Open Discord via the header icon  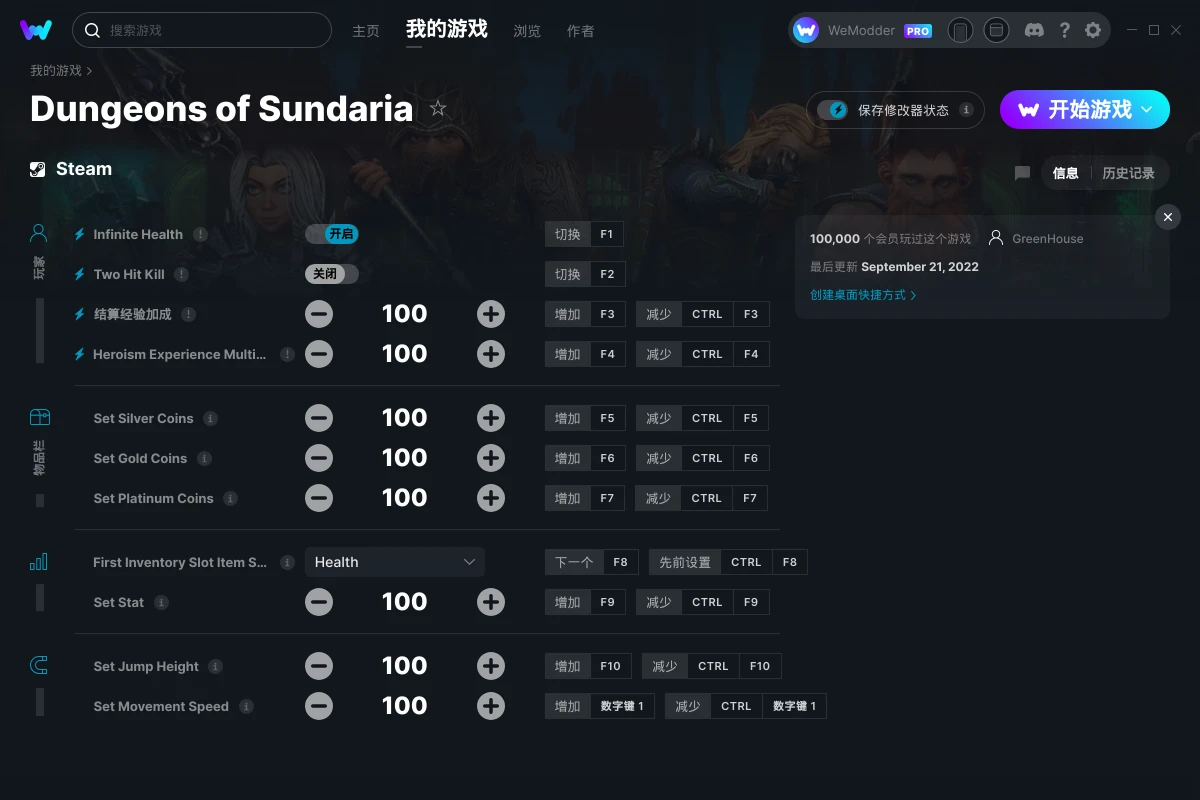[x=1034, y=30]
